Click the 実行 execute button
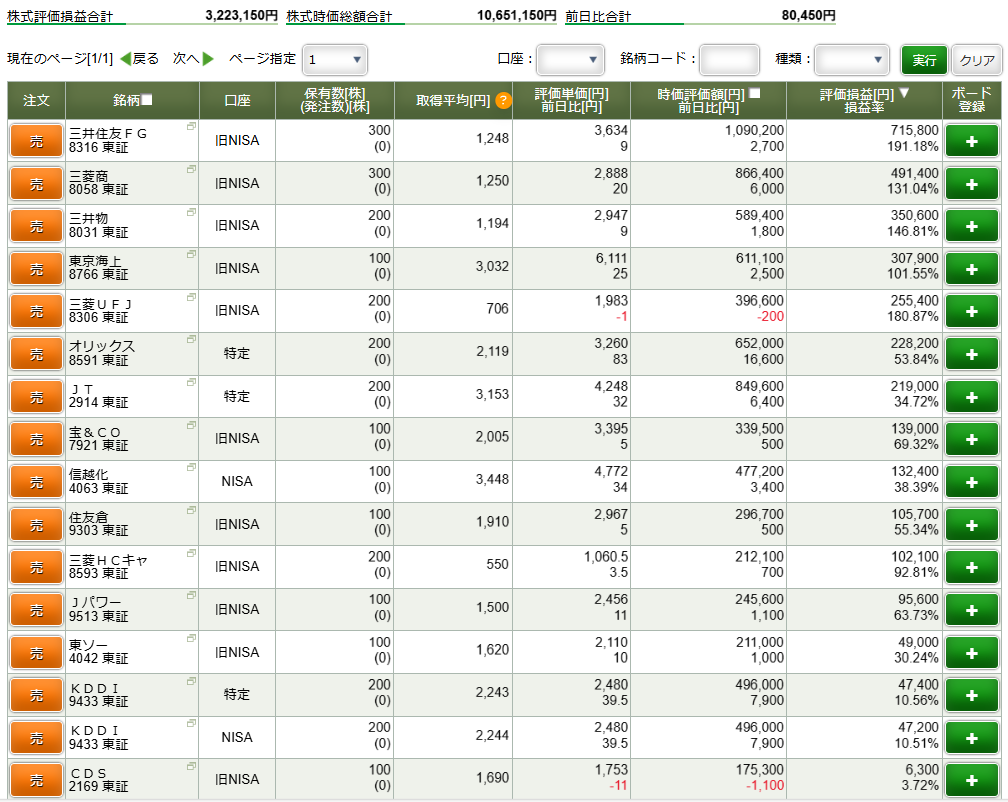1008x802 pixels. [x=924, y=60]
